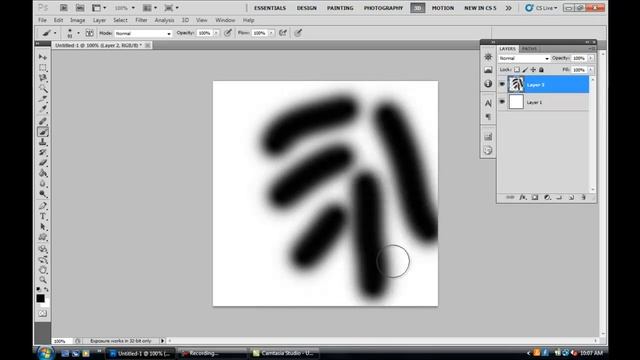Image resolution: width=640 pixels, height=360 pixels.
Task: Switch to the Essentials workspace
Action: (270, 8)
